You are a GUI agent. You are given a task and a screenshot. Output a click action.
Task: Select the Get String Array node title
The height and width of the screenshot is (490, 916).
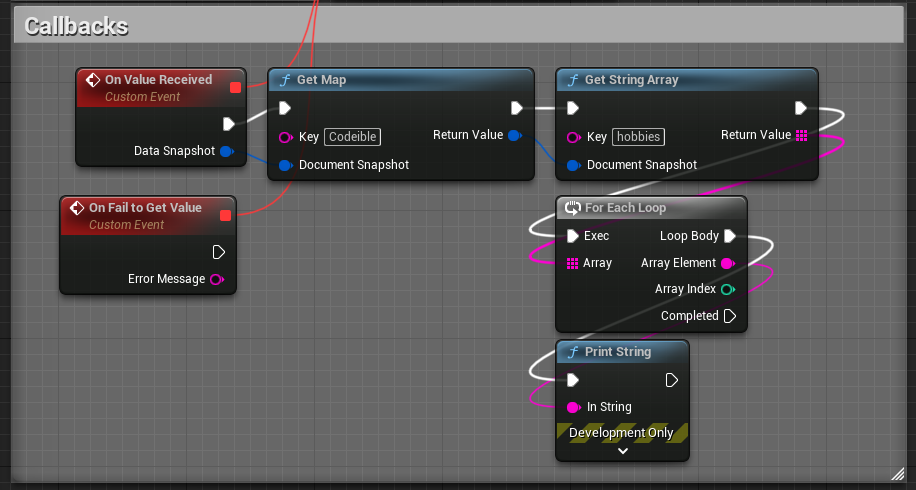pos(632,80)
